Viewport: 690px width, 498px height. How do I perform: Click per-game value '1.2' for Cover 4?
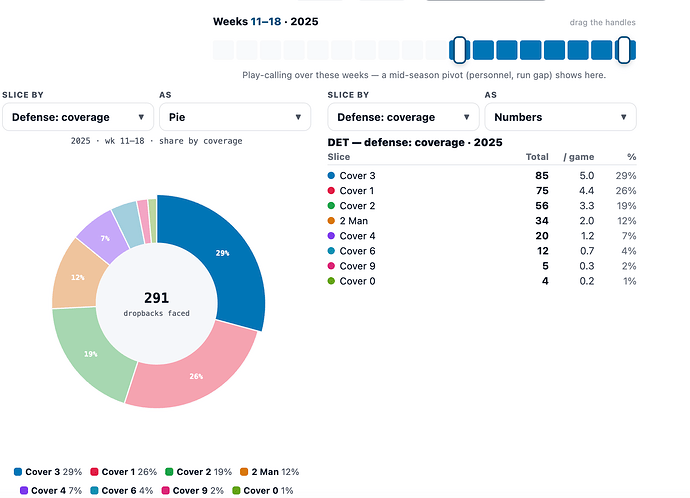coord(587,236)
